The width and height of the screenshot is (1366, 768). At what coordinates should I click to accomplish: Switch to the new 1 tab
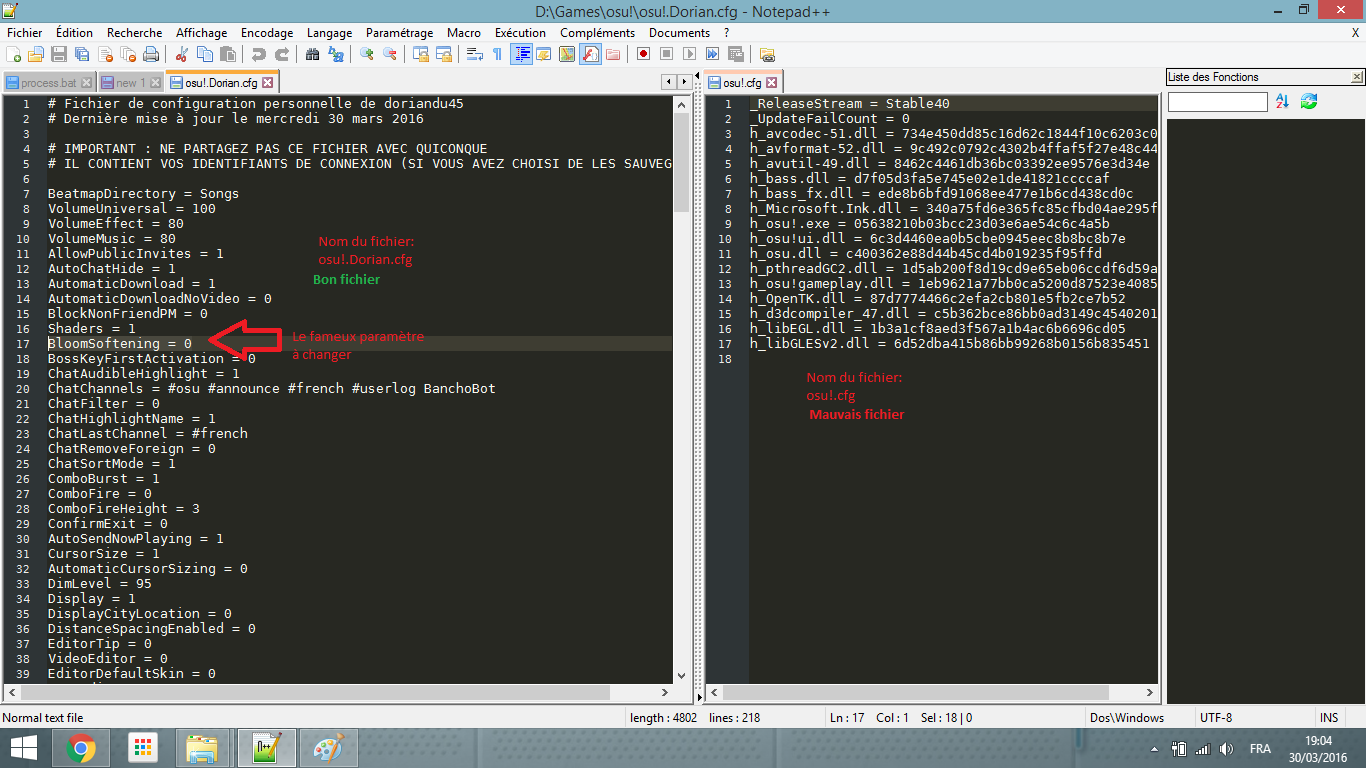130,83
